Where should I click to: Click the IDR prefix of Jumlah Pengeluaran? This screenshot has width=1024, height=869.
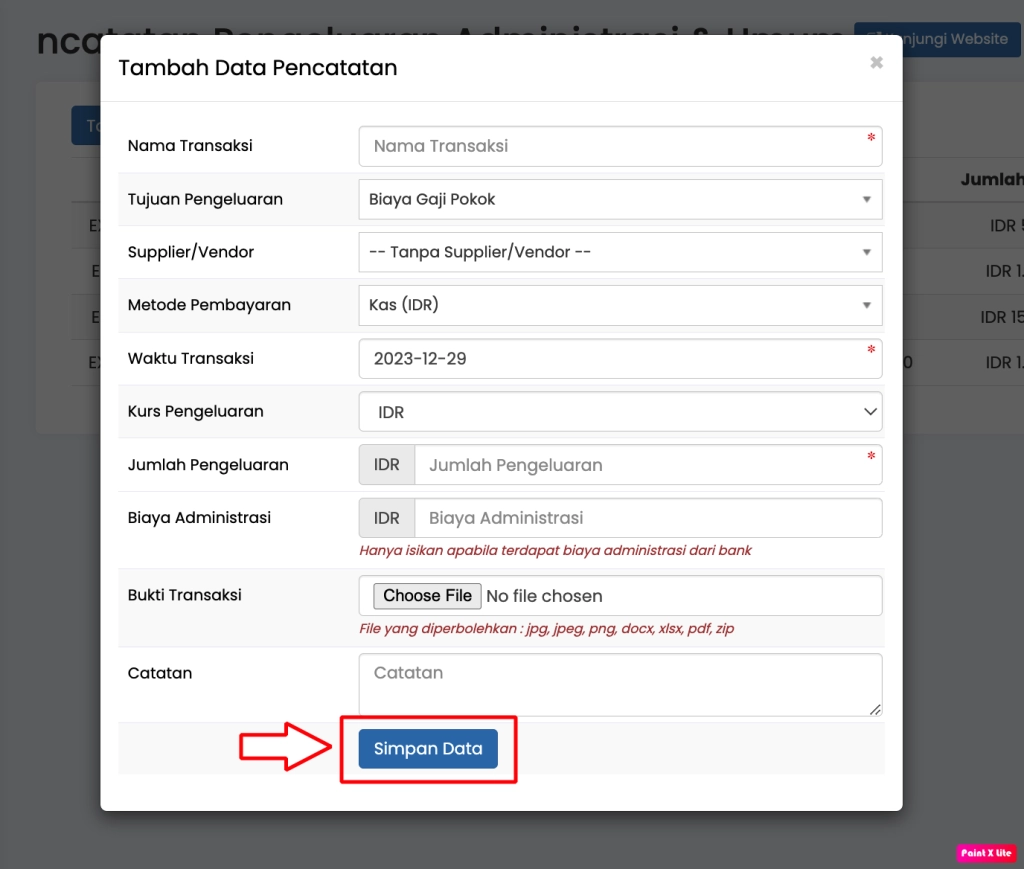click(x=387, y=465)
